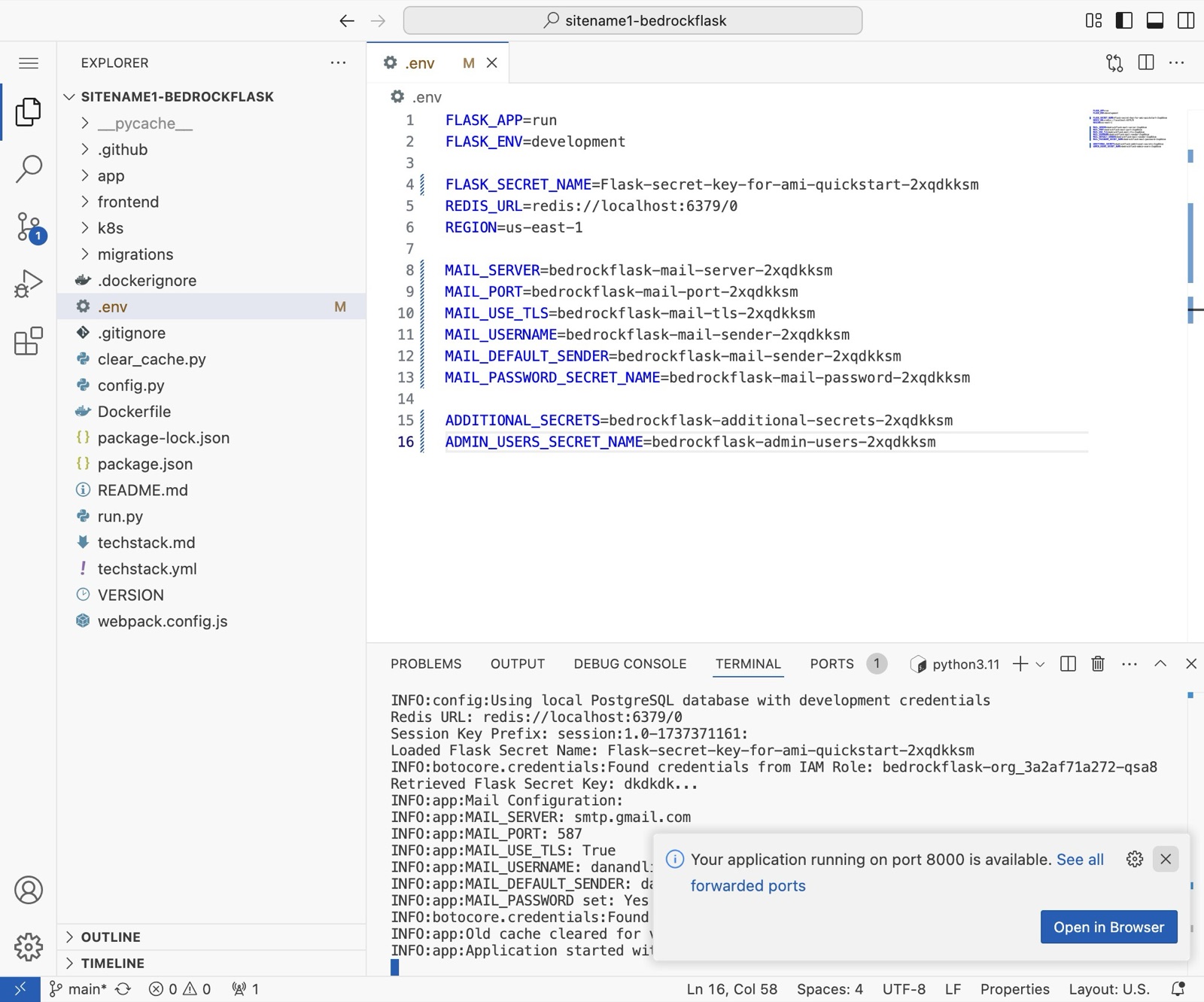Close the terminal panel
Viewport: 1204px width, 1002px height.
coord(1191,664)
